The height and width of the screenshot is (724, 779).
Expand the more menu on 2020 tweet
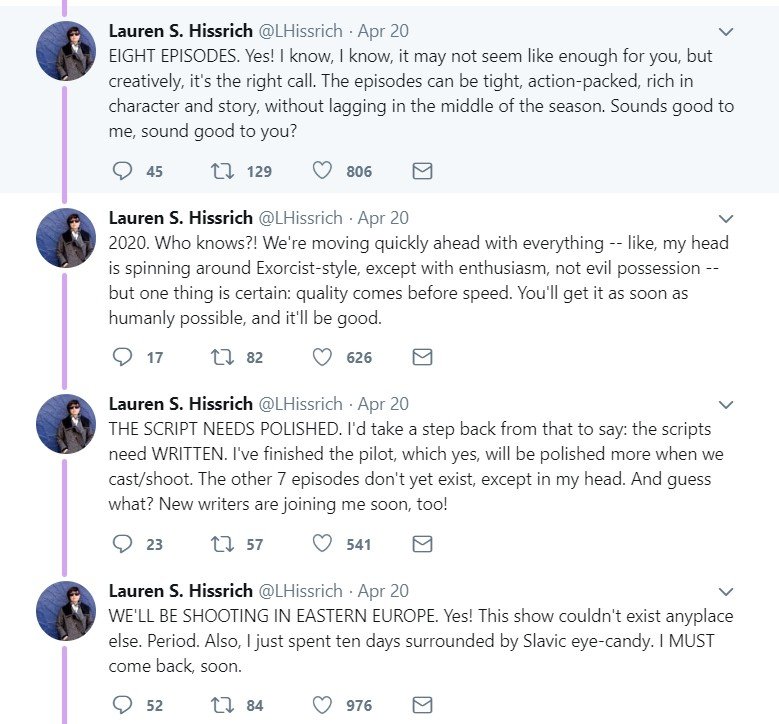[x=726, y=219]
